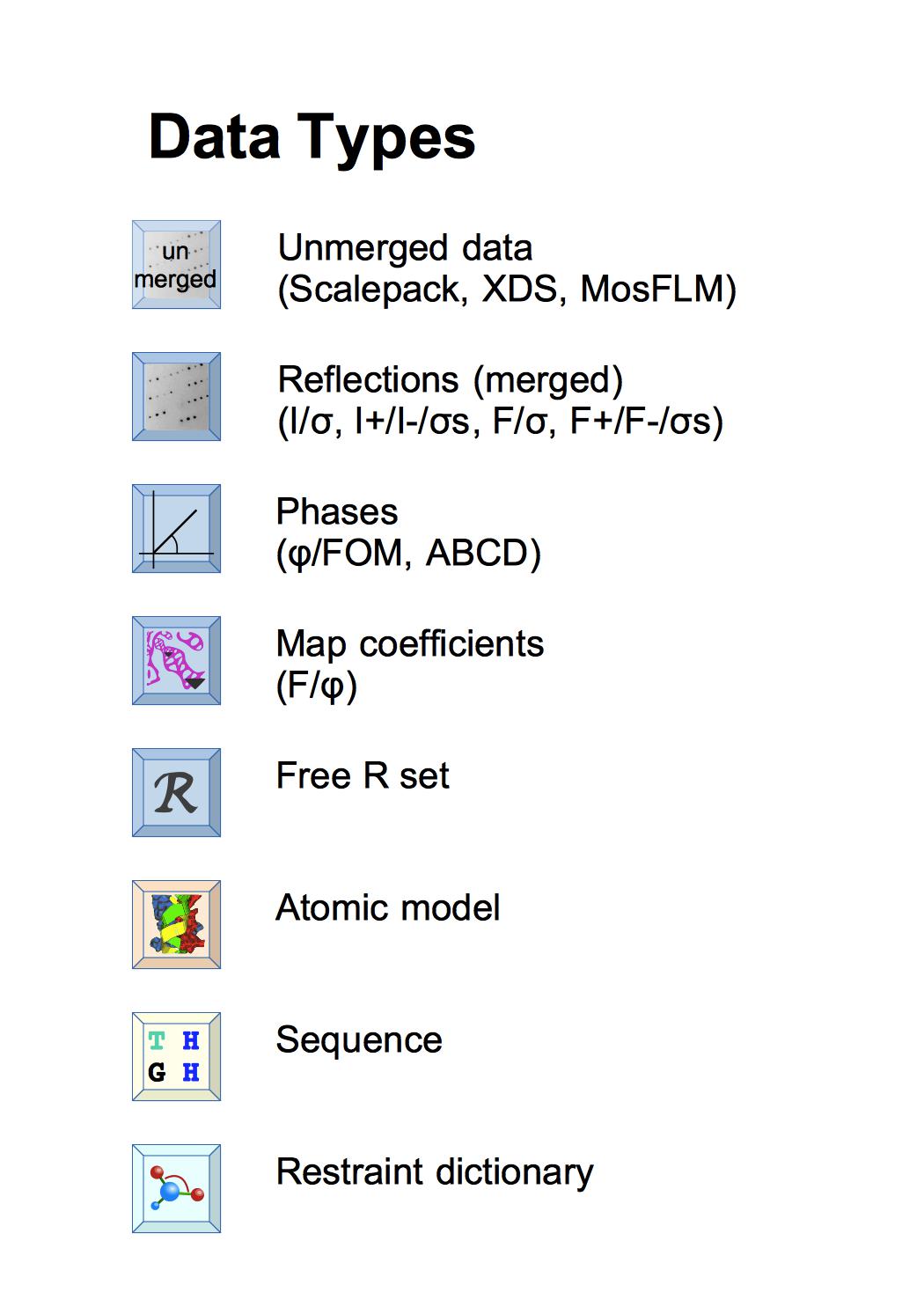Click the Restraint dictionary icon
The height and width of the screenshot is (1307, 924).
tap(176, 1188)
